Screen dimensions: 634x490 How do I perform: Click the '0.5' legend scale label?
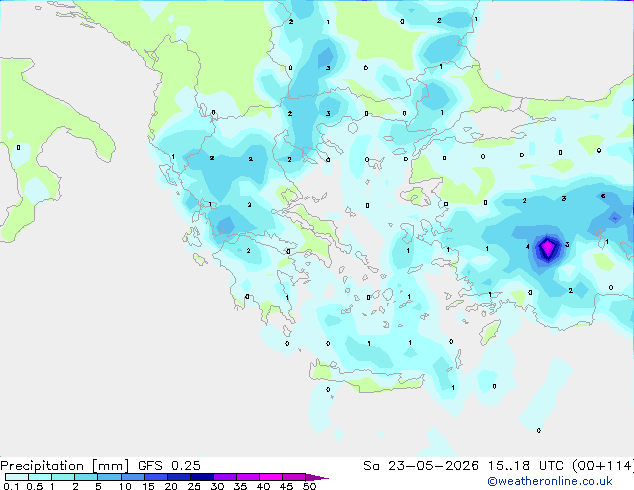[x=35, y=486]
